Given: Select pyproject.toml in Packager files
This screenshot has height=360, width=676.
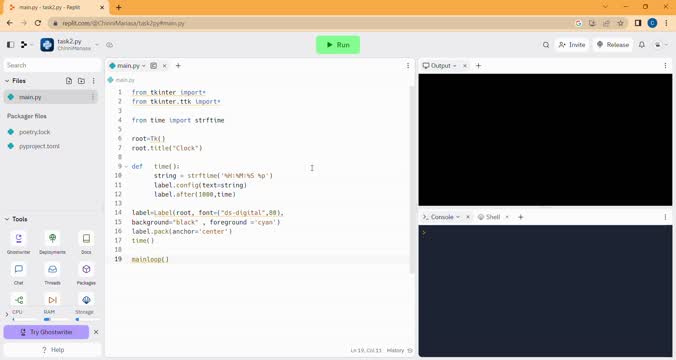Looking at the screenshot, I should coord(39,147).
